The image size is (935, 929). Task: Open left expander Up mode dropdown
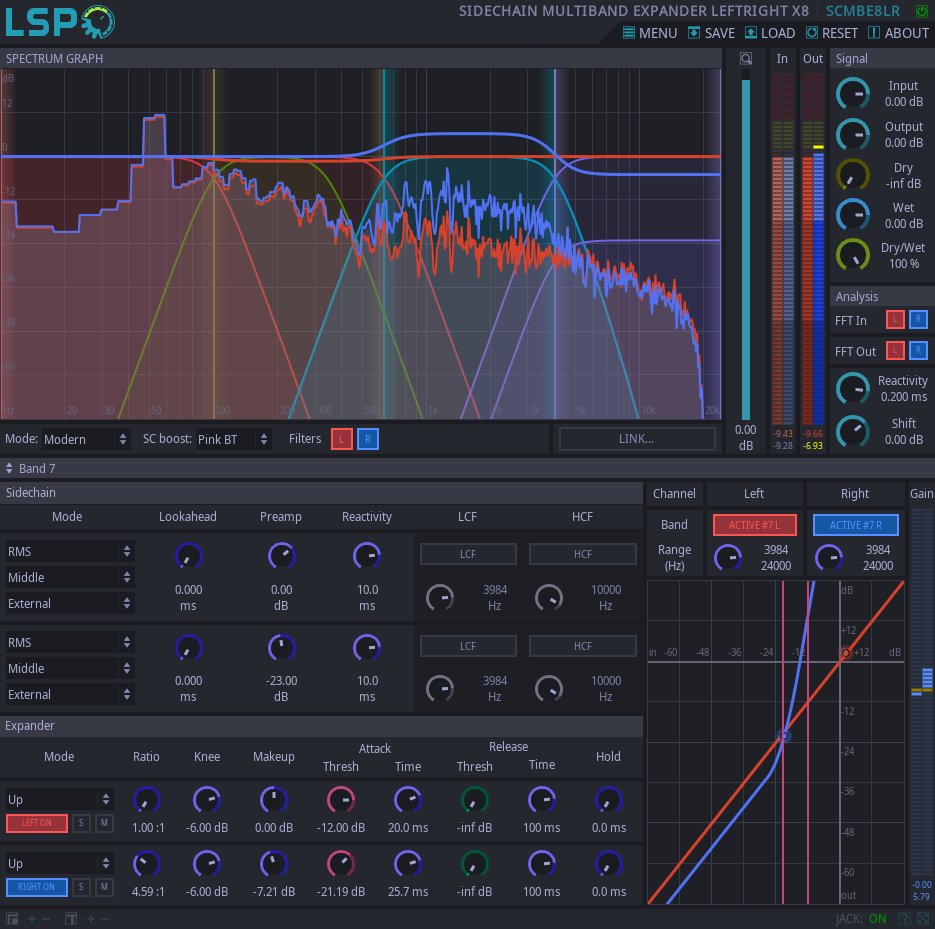(x=59, y=799)
